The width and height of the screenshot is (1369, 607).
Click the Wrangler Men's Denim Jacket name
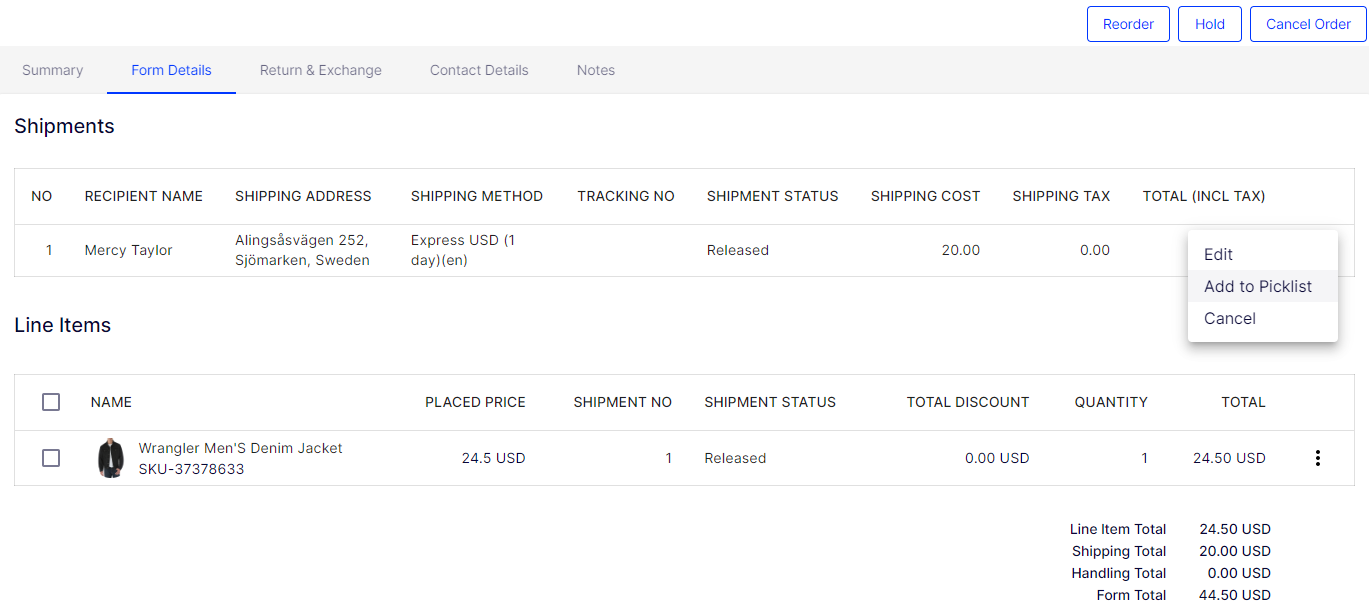tap(240, 448)
